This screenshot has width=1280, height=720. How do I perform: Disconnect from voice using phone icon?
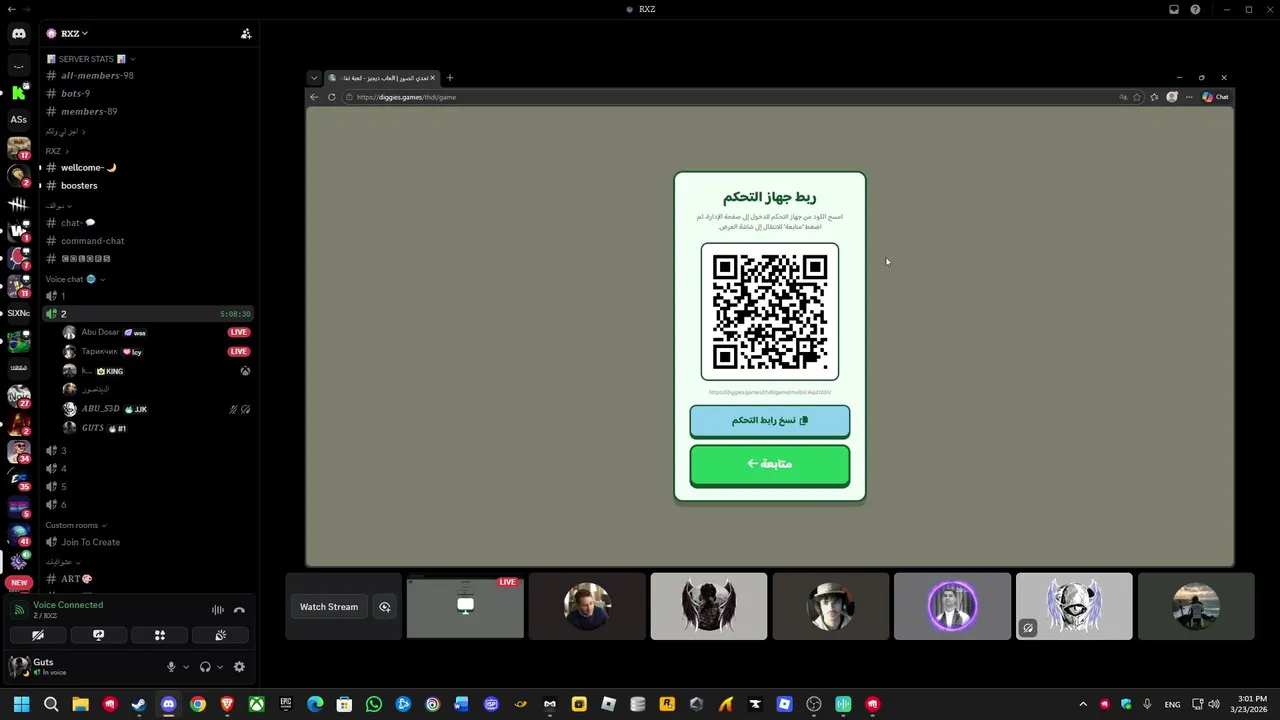(x=239, y=610)
